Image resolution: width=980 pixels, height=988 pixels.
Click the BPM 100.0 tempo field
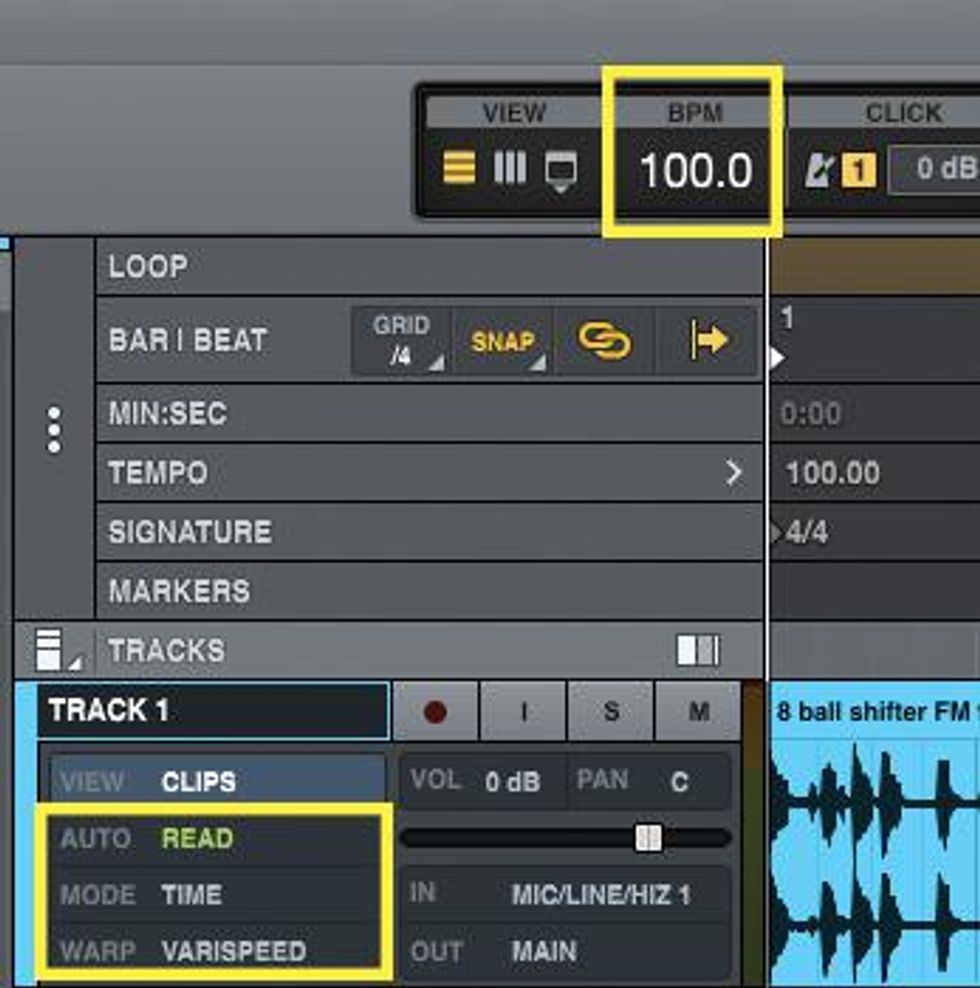pos(696,171)
